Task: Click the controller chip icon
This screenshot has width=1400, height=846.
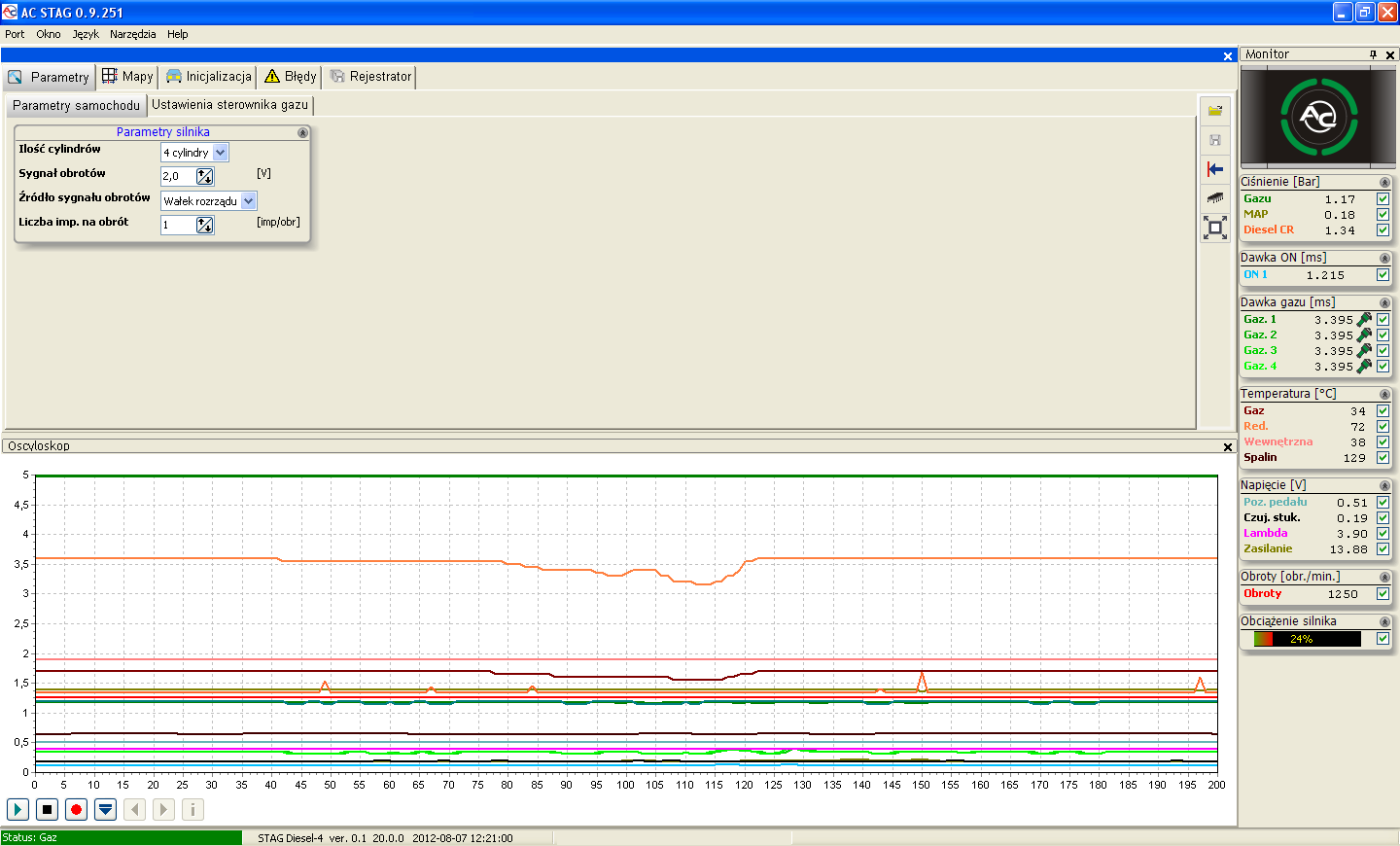Action: [1215, 198]
